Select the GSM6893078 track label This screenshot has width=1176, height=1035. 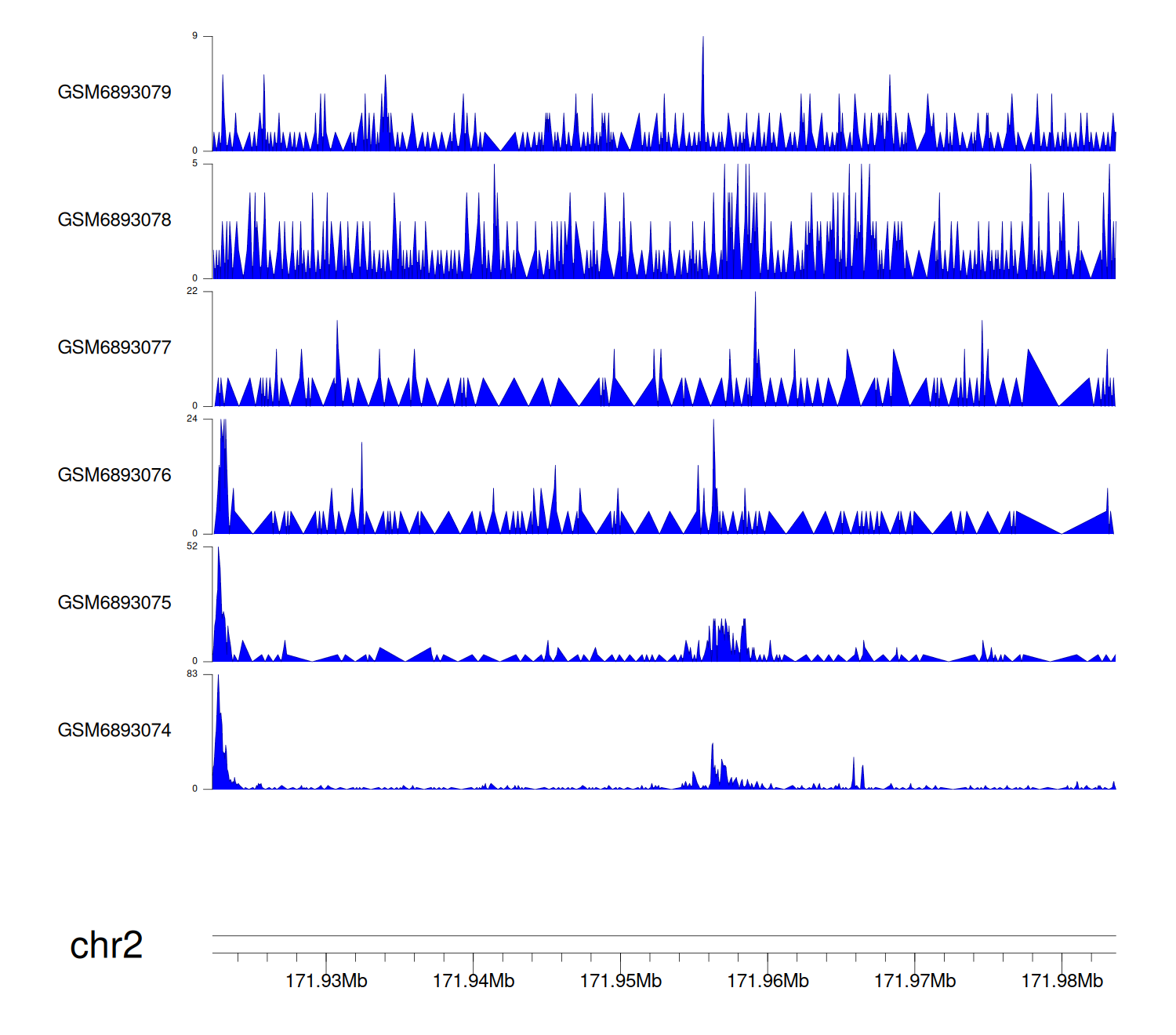(x=114, y=220)
